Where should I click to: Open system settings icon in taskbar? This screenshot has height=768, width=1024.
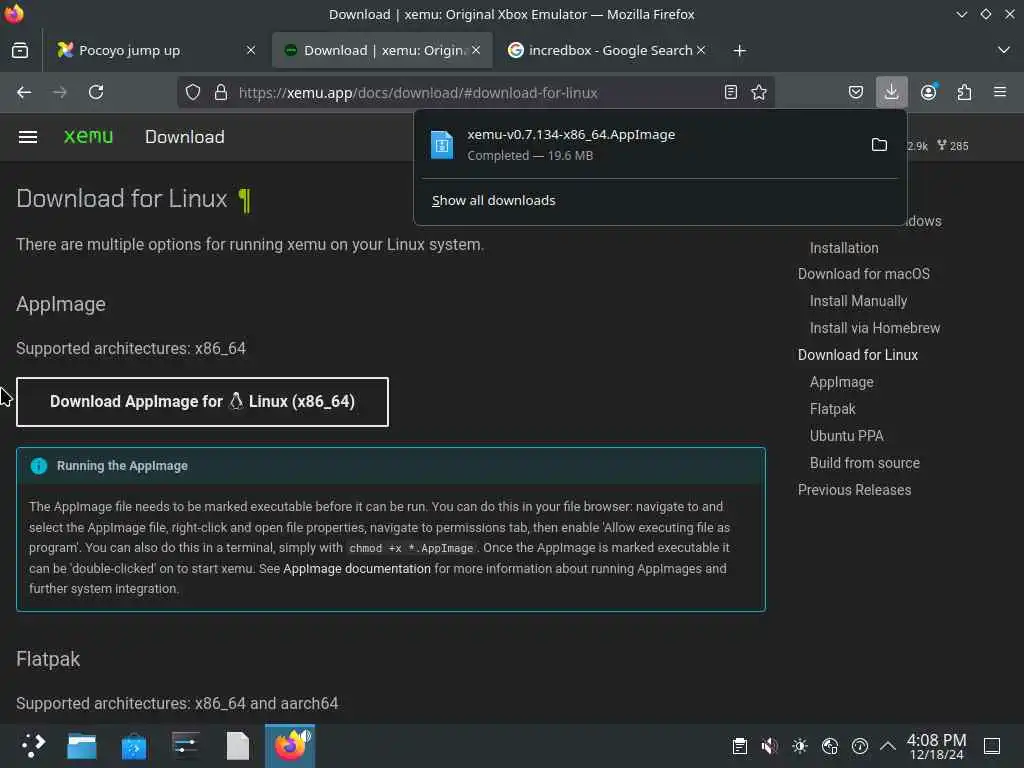coord(185,746)
